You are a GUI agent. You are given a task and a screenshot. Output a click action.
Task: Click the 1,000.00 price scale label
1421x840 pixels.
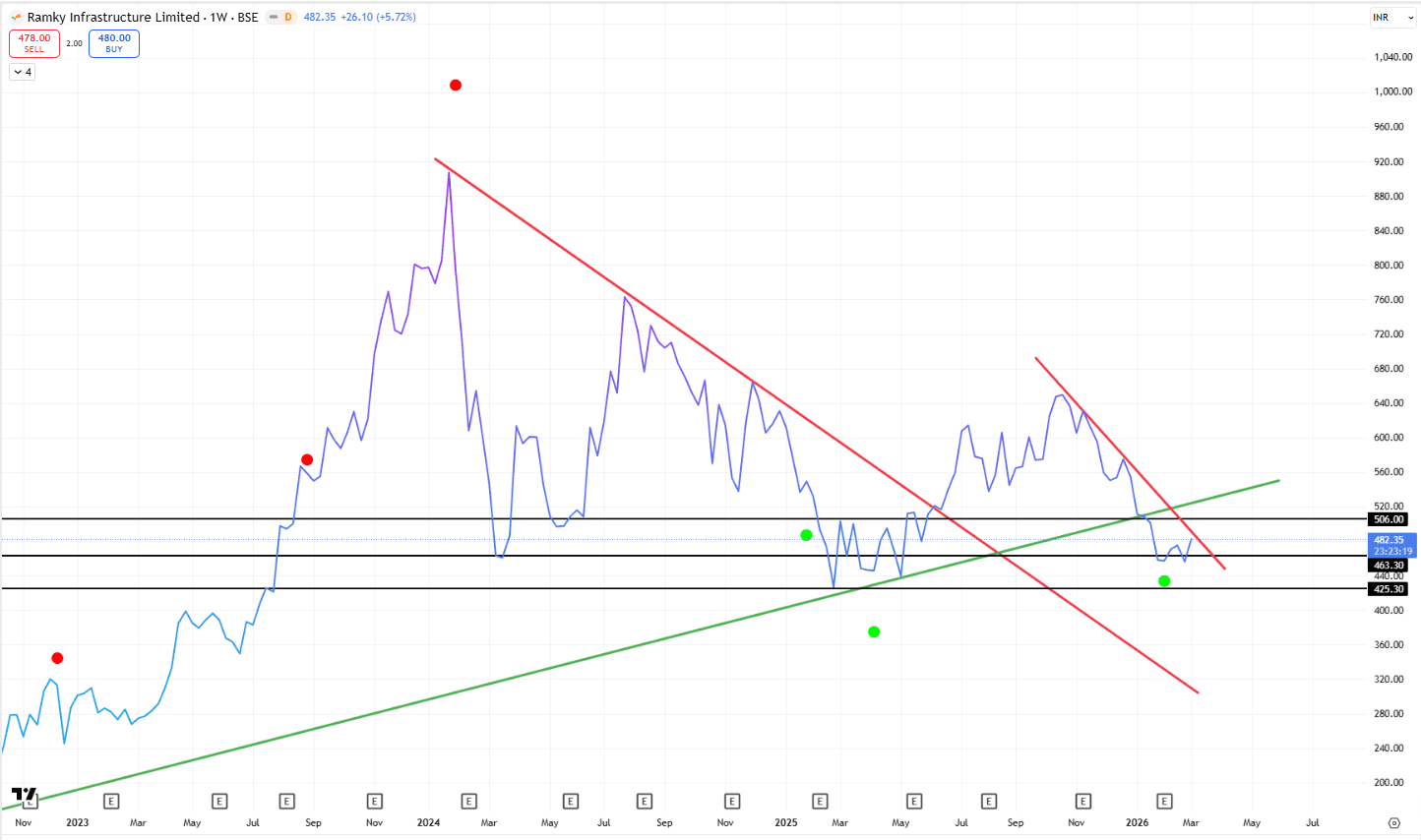coord(1393,91)
